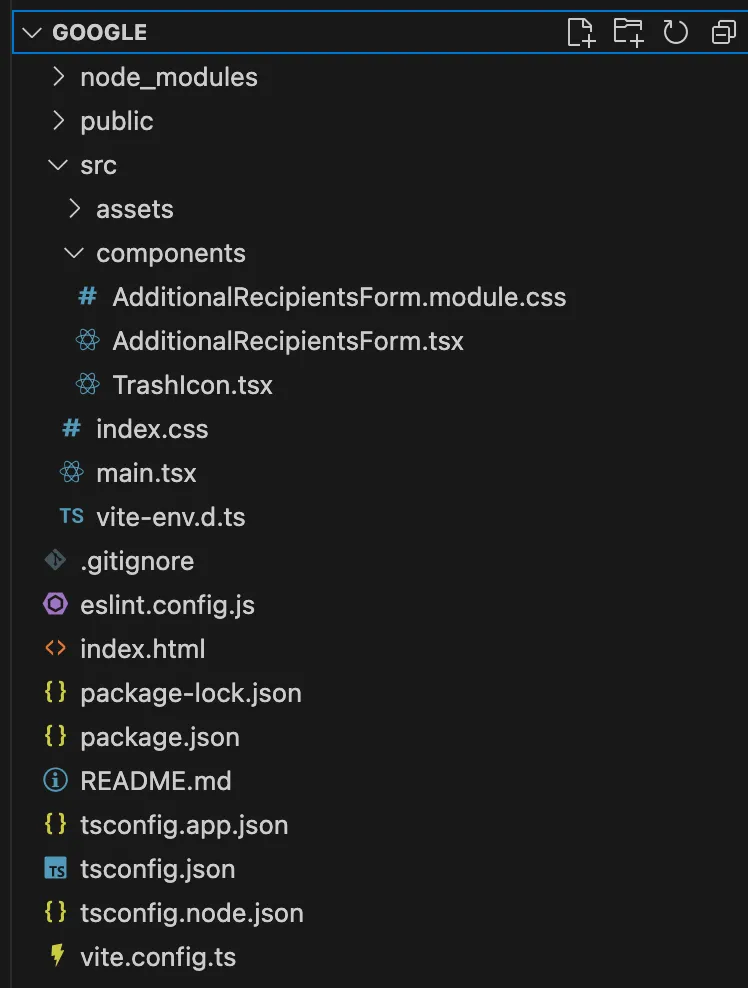Click the ESLint icon next to eslint.config.js
The height and width of the screenshot is (988, 748).
click(56, 605)
